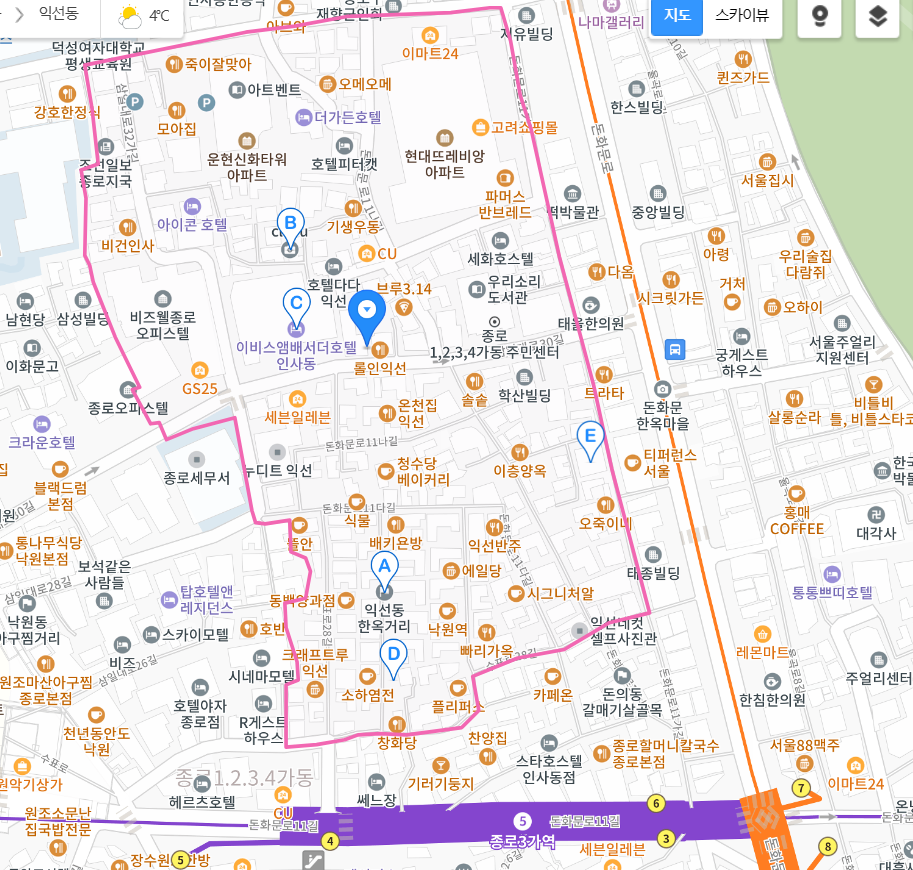Click the bus stop icon on 돈화문로
This screenshot has height=870, width=913.
675,349
